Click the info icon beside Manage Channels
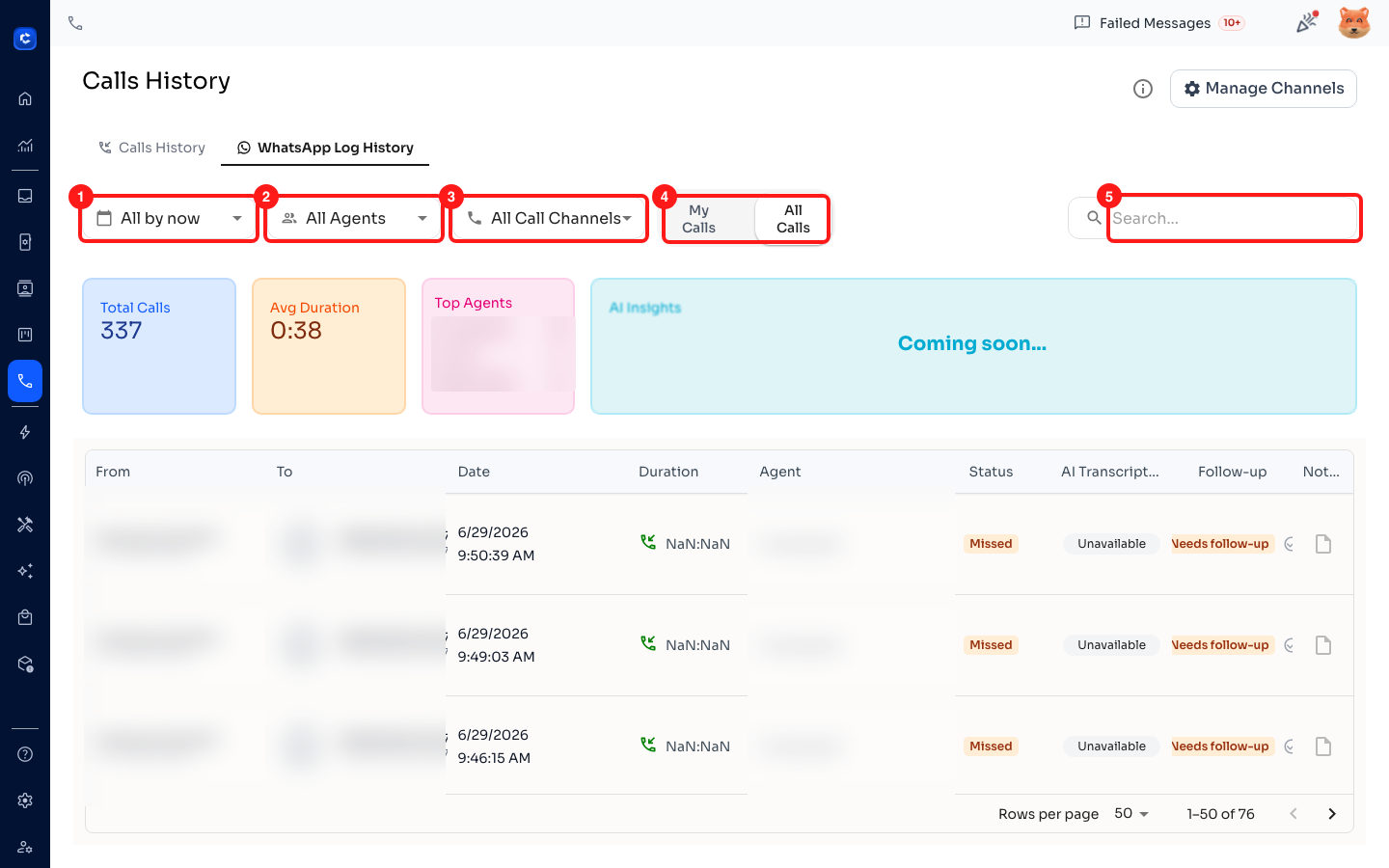 coord(1143,89)
